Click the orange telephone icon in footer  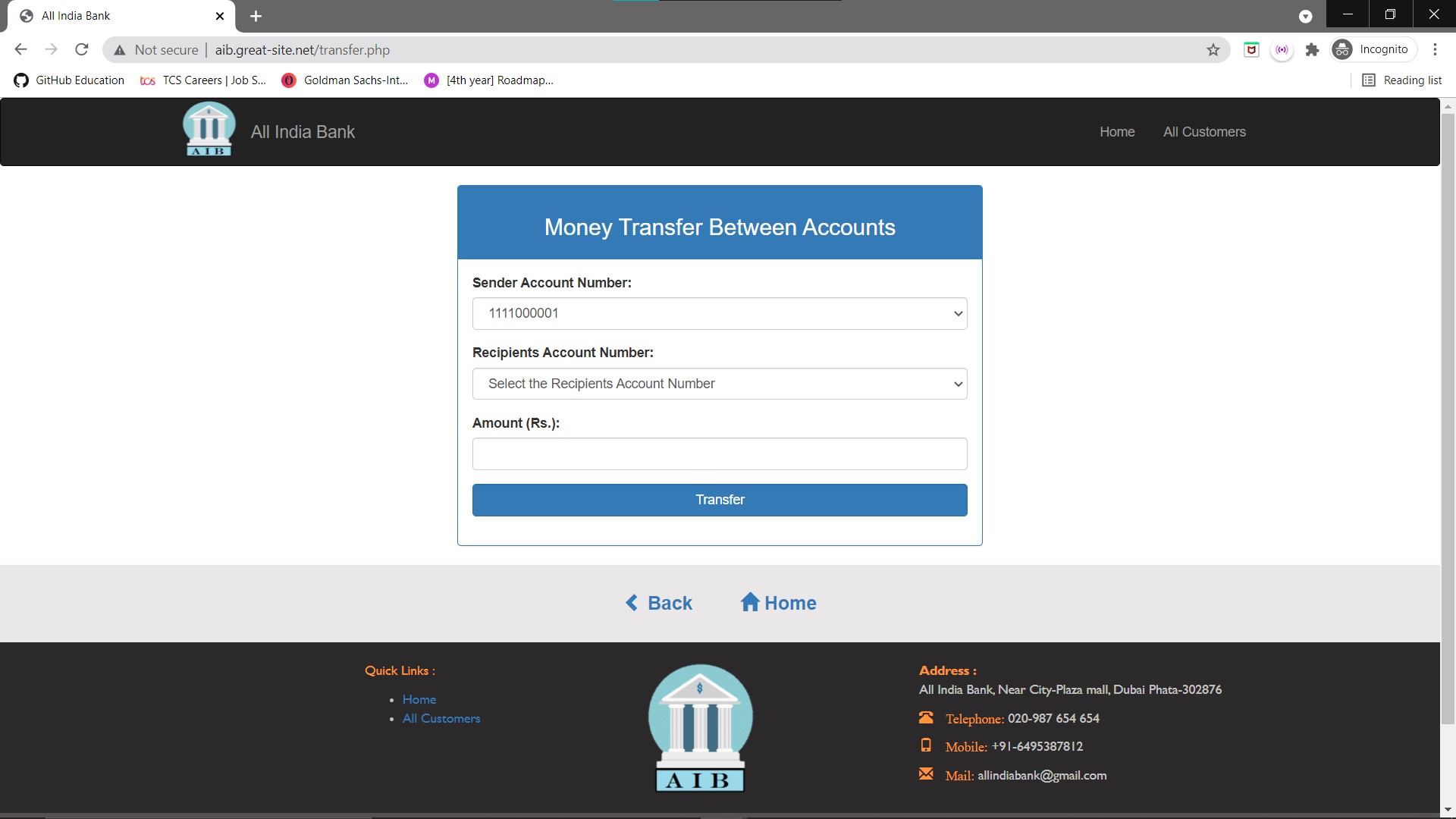(926, 717)
